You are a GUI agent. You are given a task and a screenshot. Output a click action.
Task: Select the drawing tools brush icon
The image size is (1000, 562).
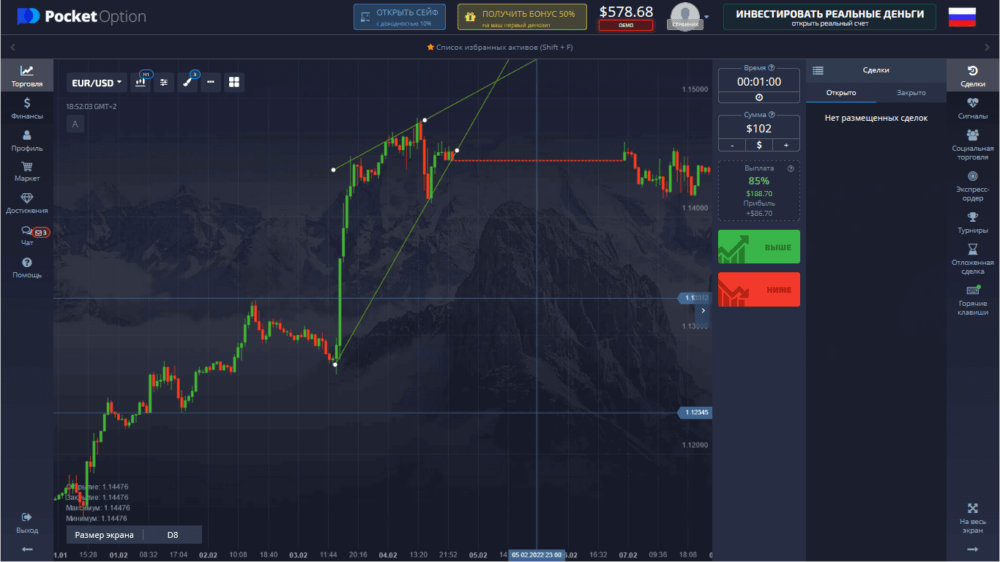click(187, 83)
